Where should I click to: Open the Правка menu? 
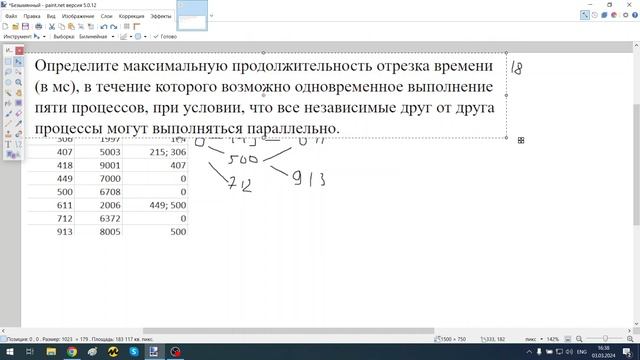(x=32, y=16)
